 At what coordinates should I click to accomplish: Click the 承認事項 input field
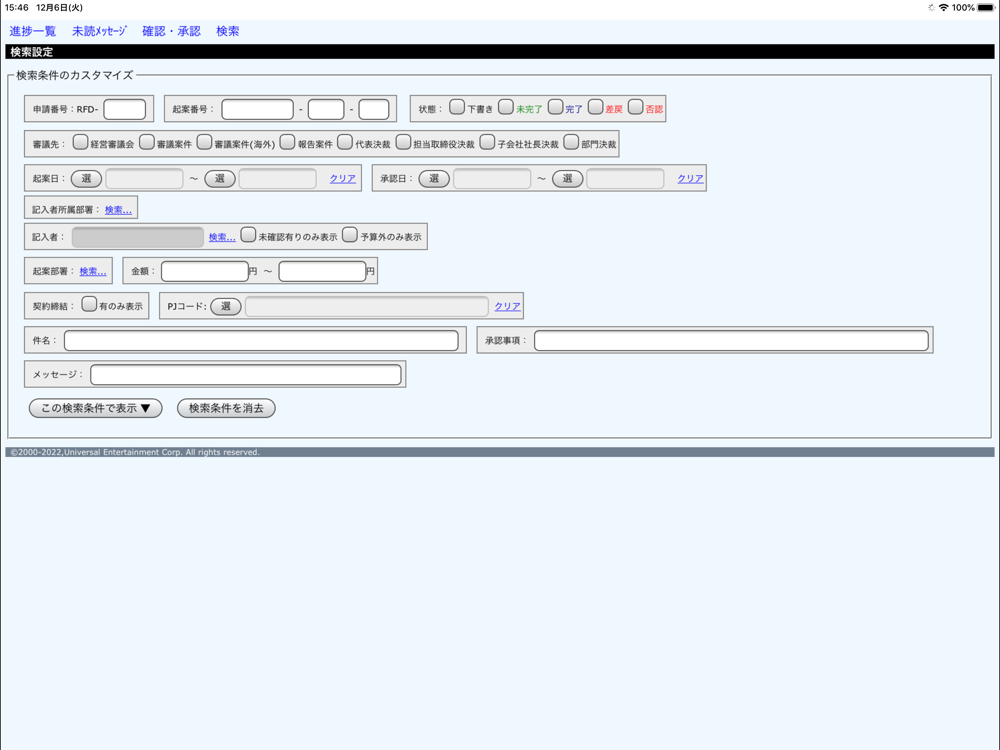point(732,341)
